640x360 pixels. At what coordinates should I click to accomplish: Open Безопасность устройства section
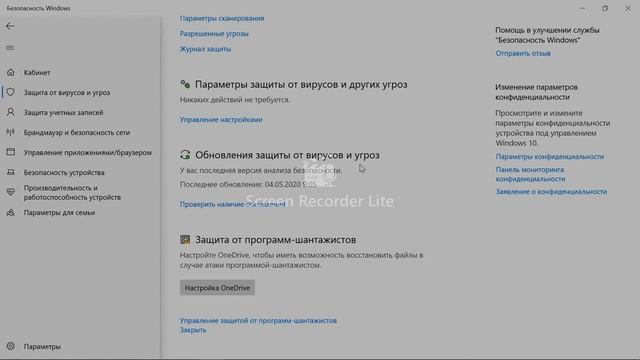click(64, 172)
